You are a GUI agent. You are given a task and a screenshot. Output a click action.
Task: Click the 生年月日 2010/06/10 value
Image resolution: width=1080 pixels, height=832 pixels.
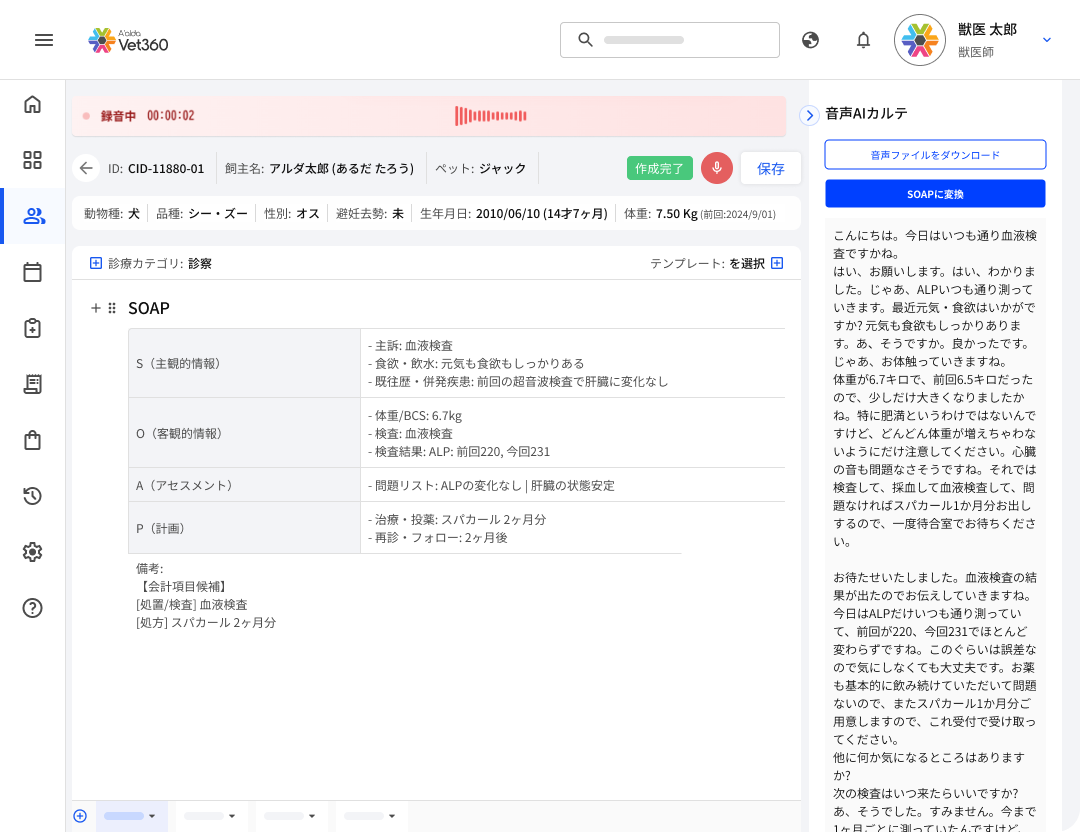(541, 214)
